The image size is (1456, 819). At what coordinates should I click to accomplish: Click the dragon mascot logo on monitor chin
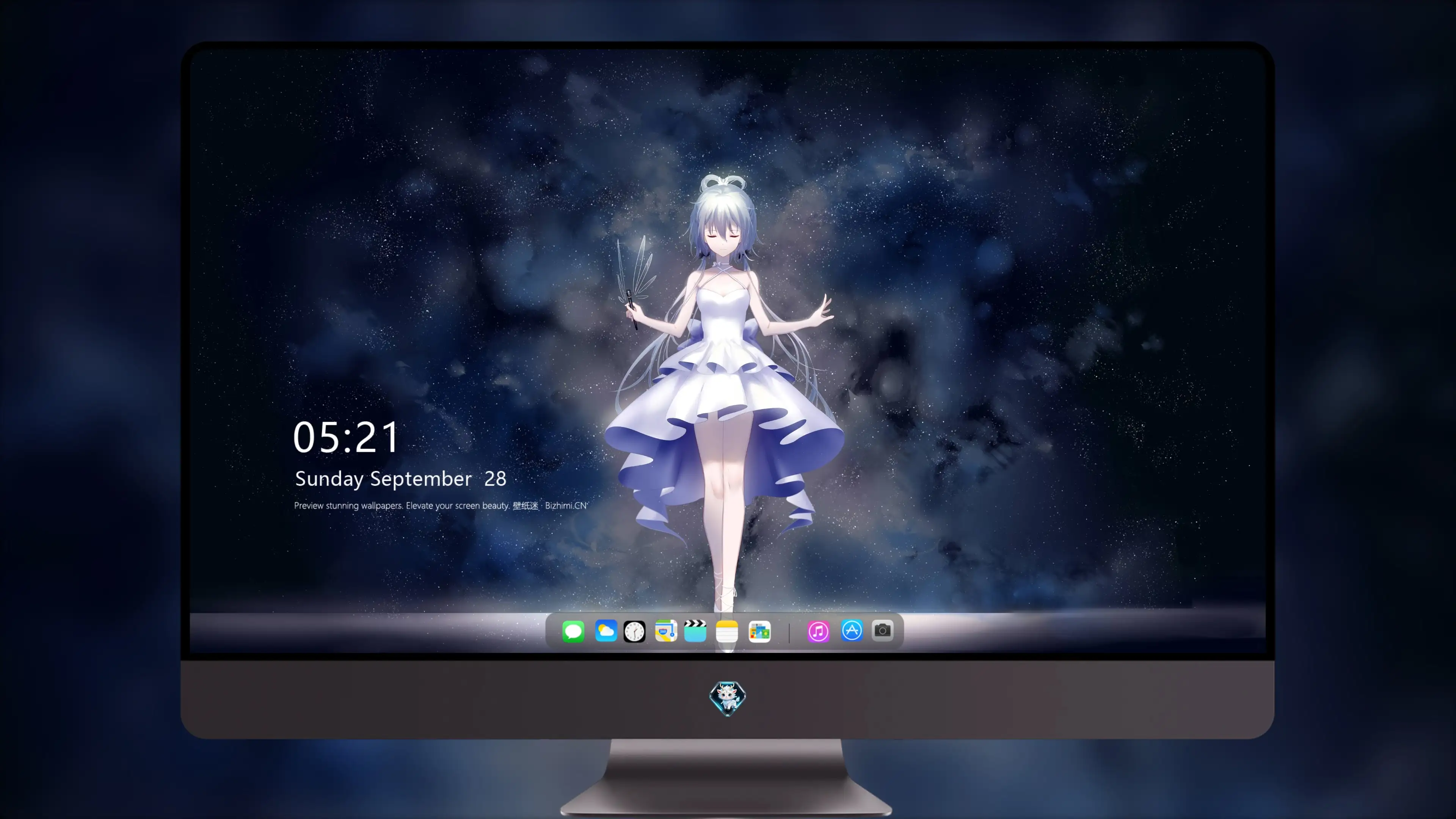(x=728, y=698)
